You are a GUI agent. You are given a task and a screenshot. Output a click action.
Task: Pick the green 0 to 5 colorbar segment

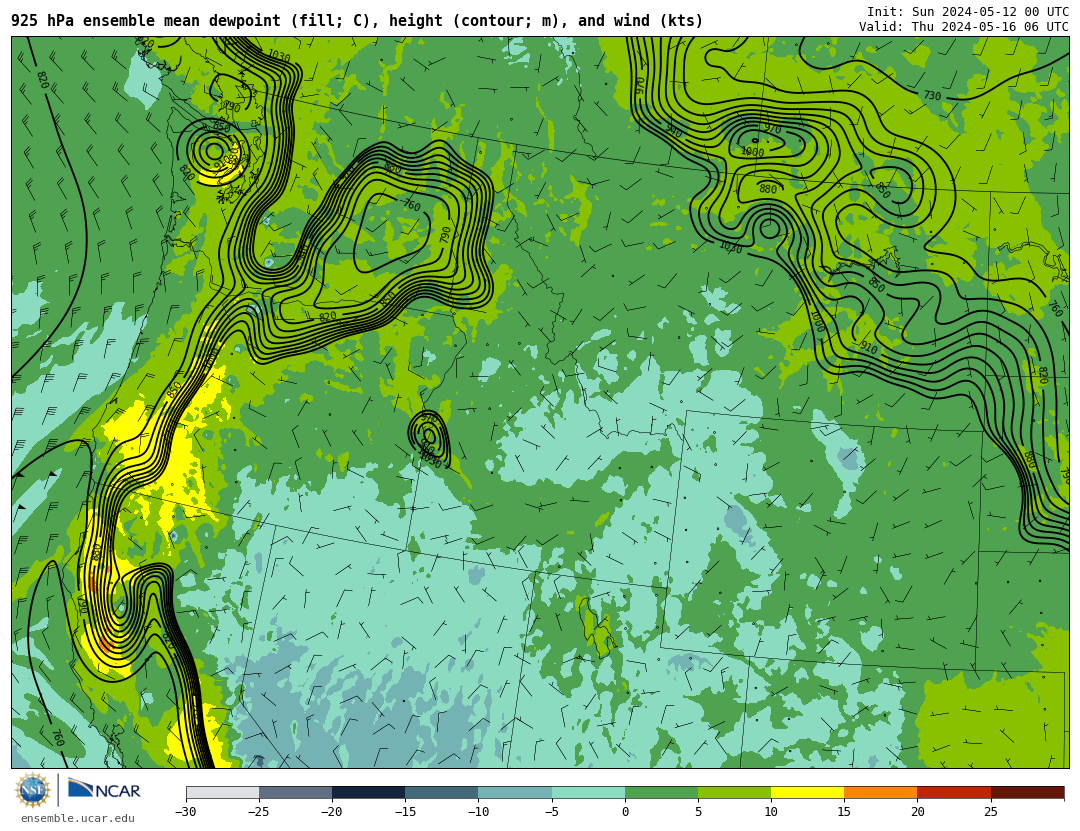pyautogui.click(x=661, y=792)
